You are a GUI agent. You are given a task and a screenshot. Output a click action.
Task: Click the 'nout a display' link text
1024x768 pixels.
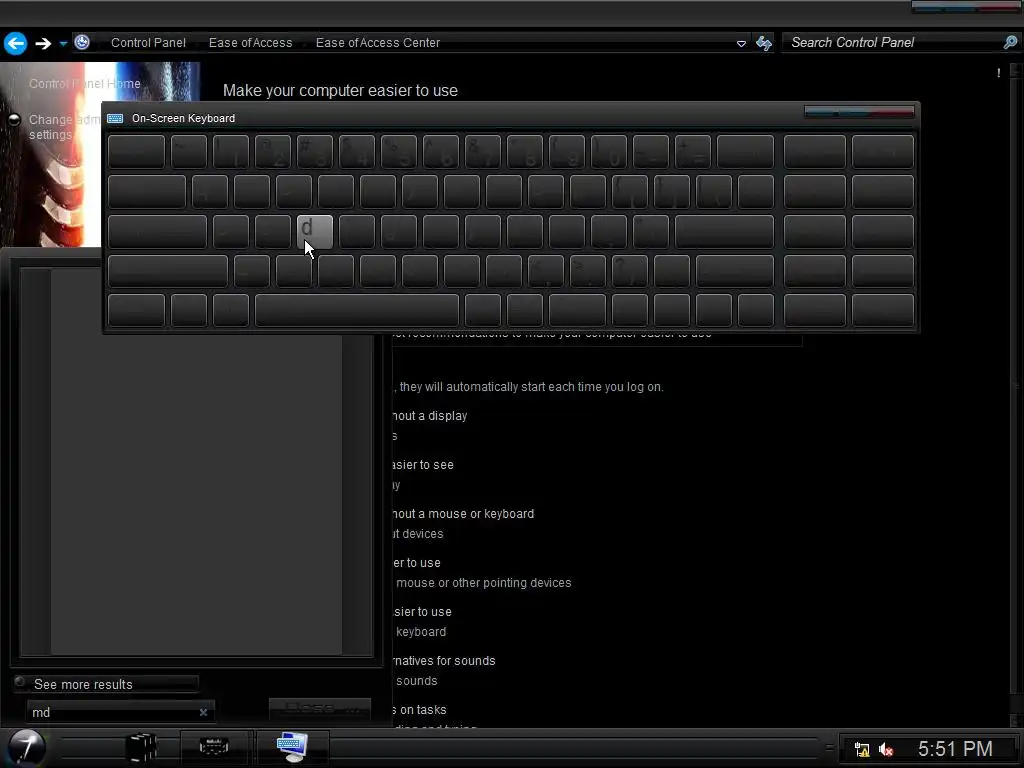tap(430, 416)
